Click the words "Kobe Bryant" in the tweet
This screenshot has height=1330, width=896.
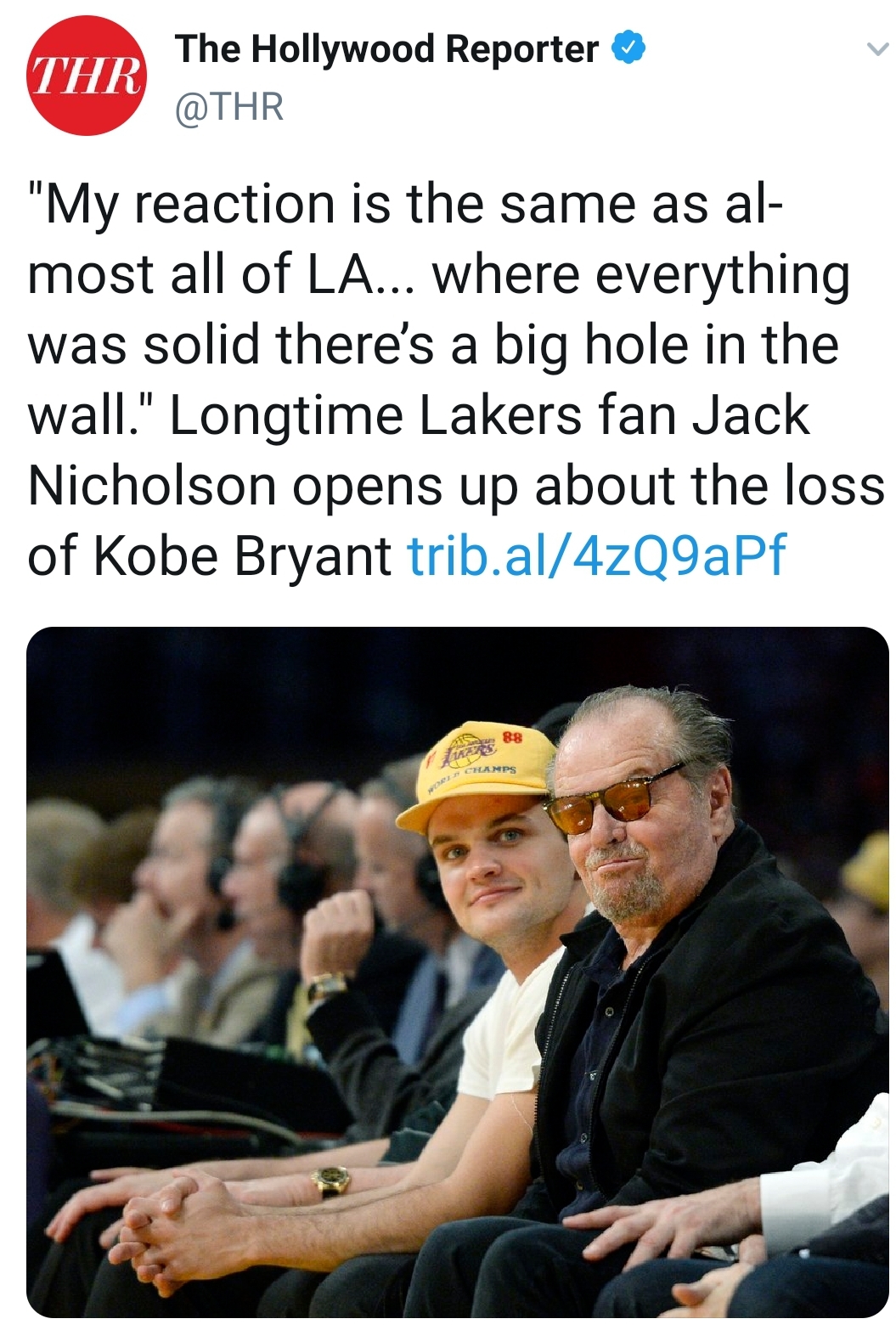click(242, 555)
